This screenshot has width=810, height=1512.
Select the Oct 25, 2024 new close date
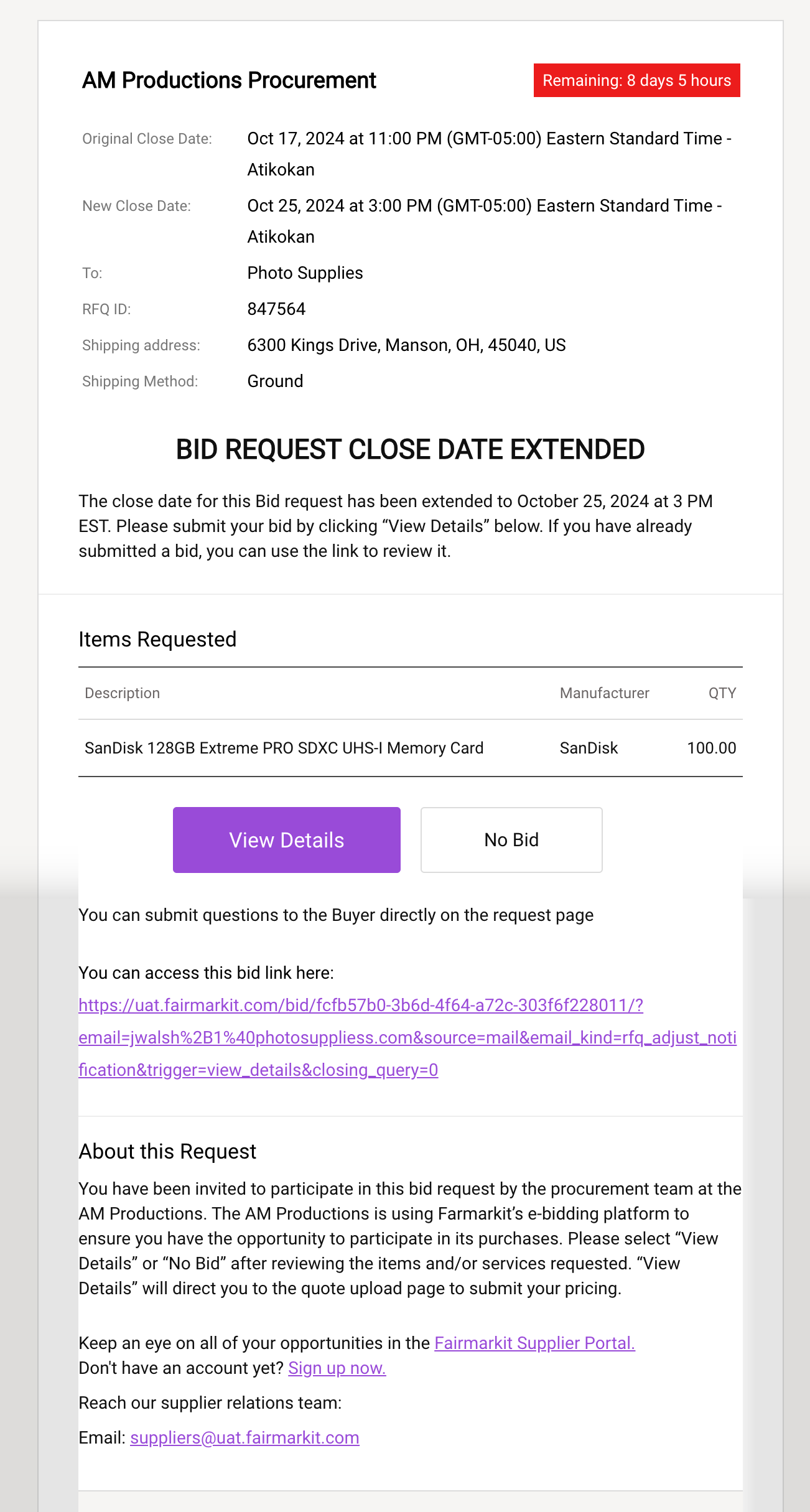click(x=485, y=221)
